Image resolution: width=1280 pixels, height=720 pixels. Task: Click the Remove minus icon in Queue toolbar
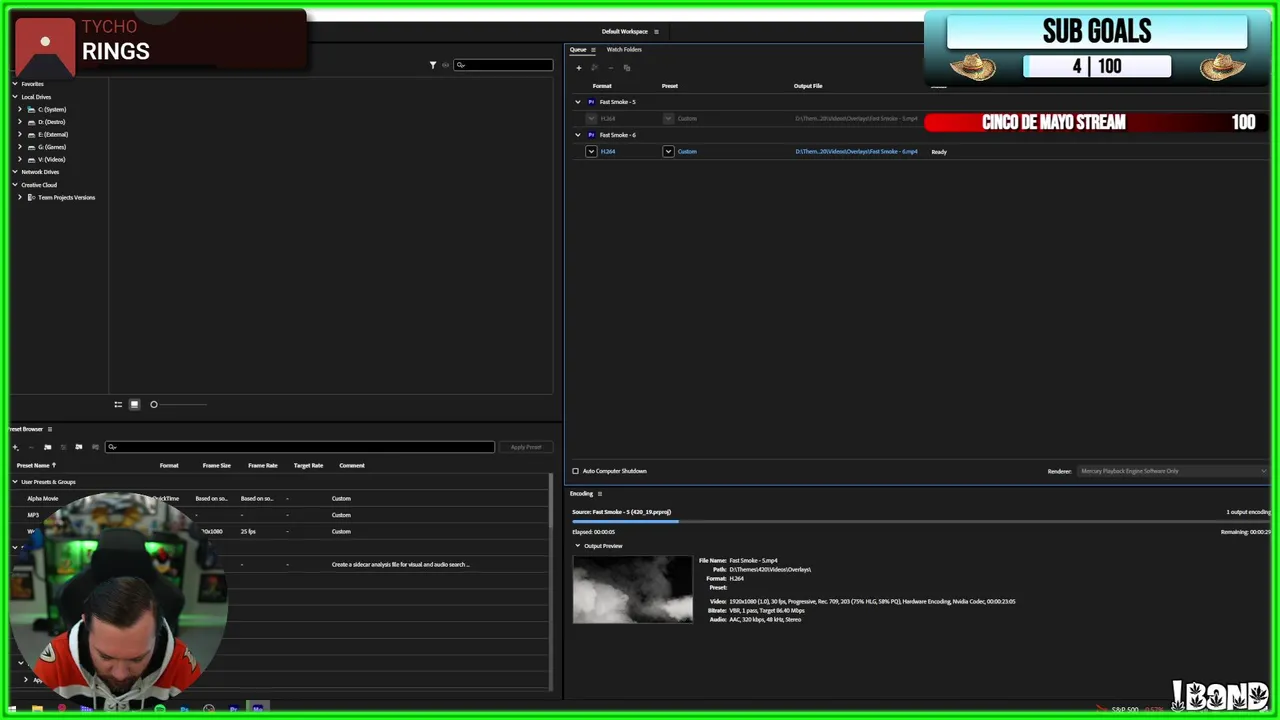[x=610, y=68]
